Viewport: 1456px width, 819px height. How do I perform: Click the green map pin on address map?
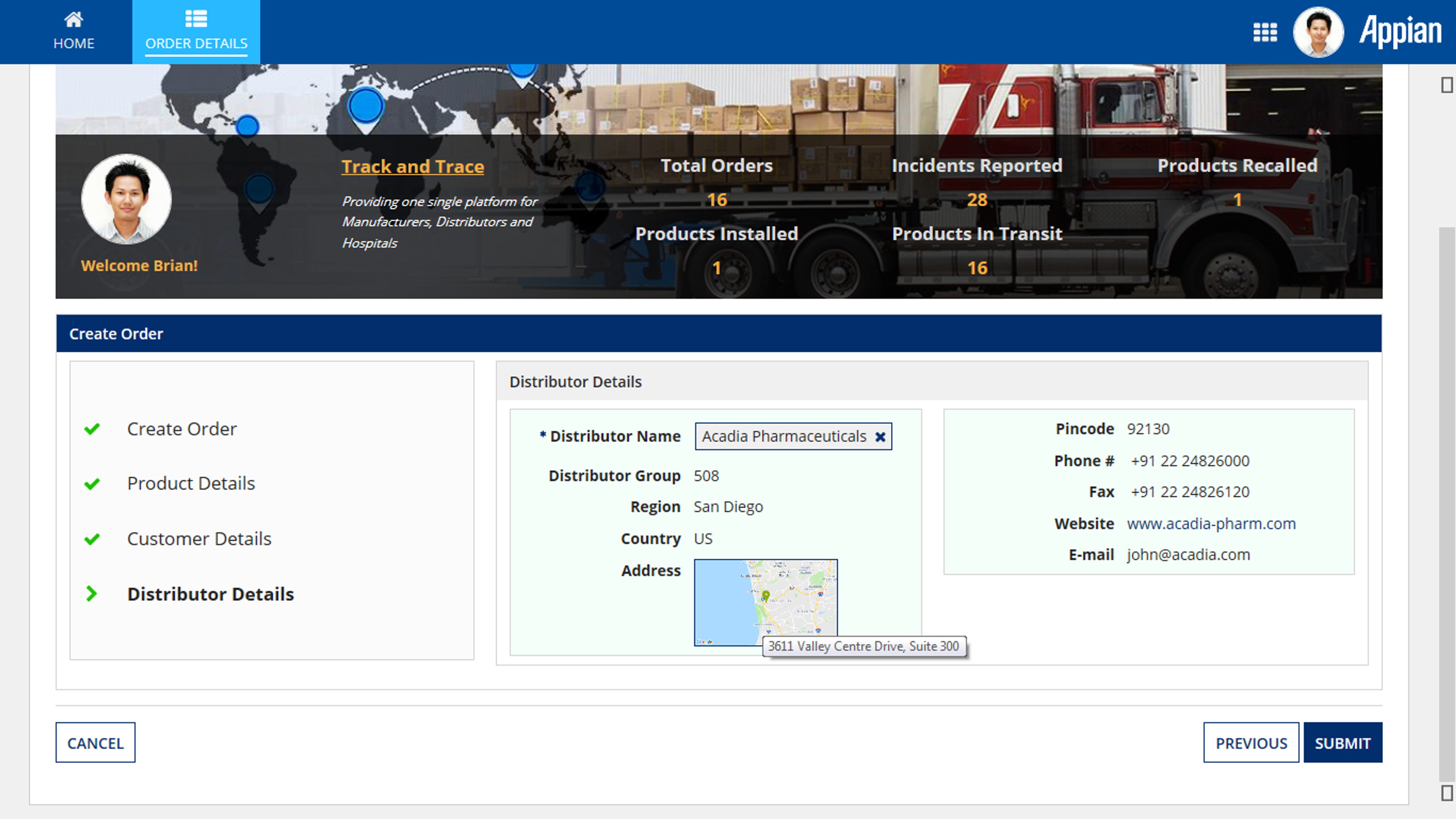click(765, 596)
